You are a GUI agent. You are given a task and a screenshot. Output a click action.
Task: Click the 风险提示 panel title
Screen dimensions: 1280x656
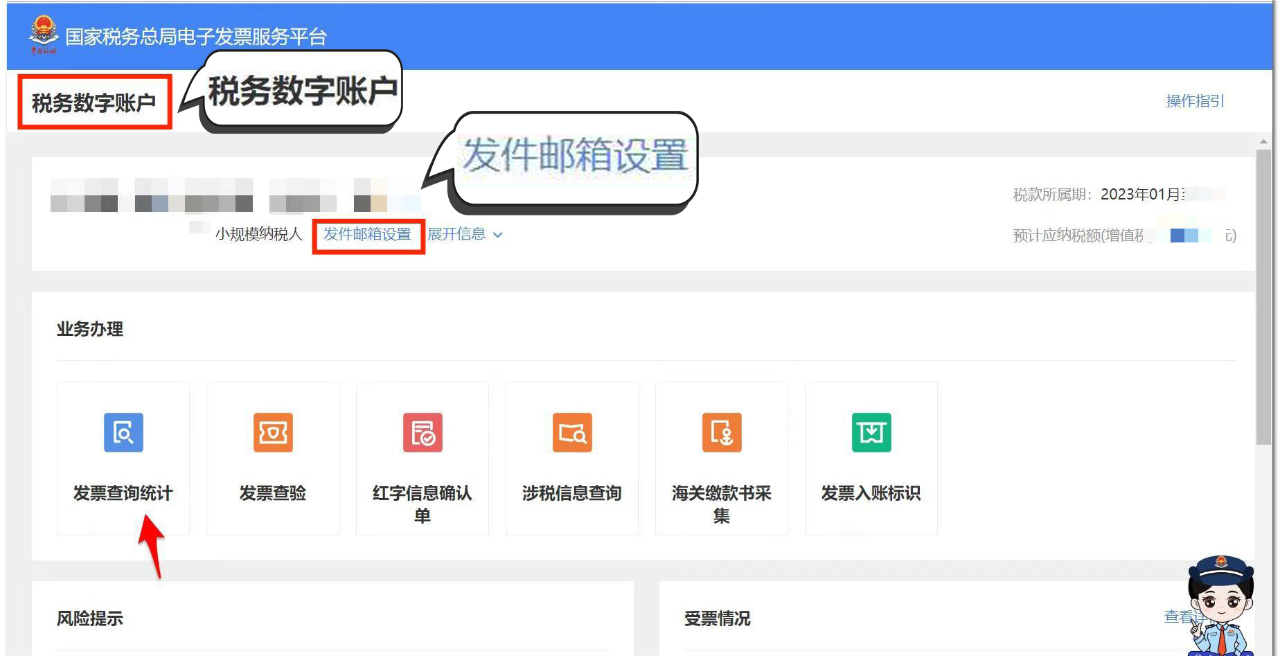pyautogui.click(x=90, y=619)
